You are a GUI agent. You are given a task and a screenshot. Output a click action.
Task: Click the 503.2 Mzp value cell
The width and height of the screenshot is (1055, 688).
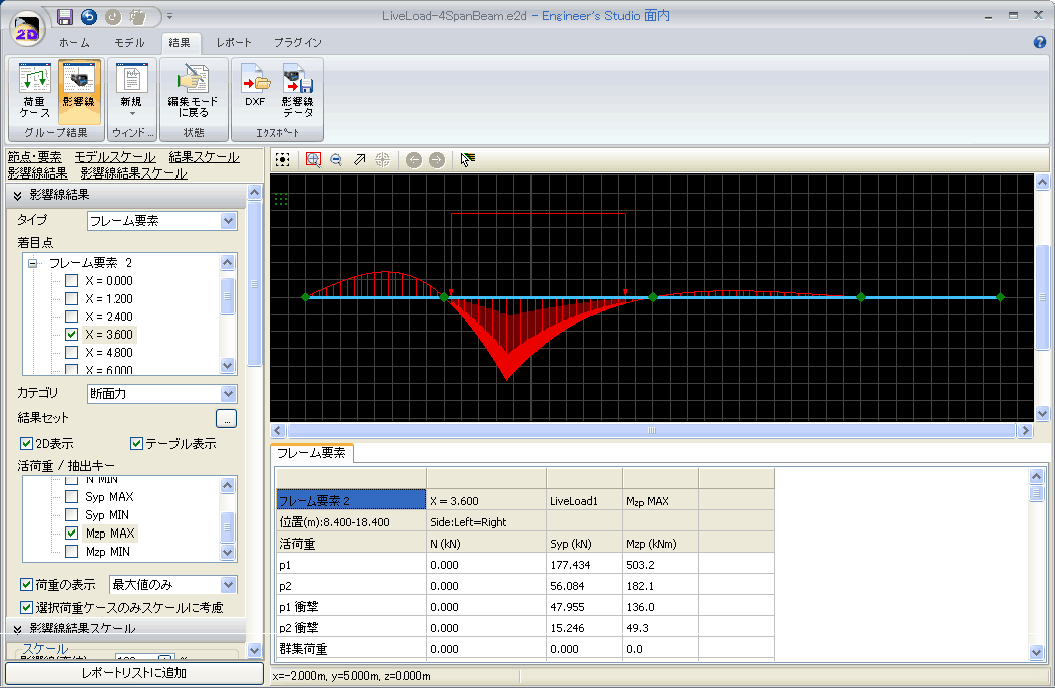pos(661,565)
